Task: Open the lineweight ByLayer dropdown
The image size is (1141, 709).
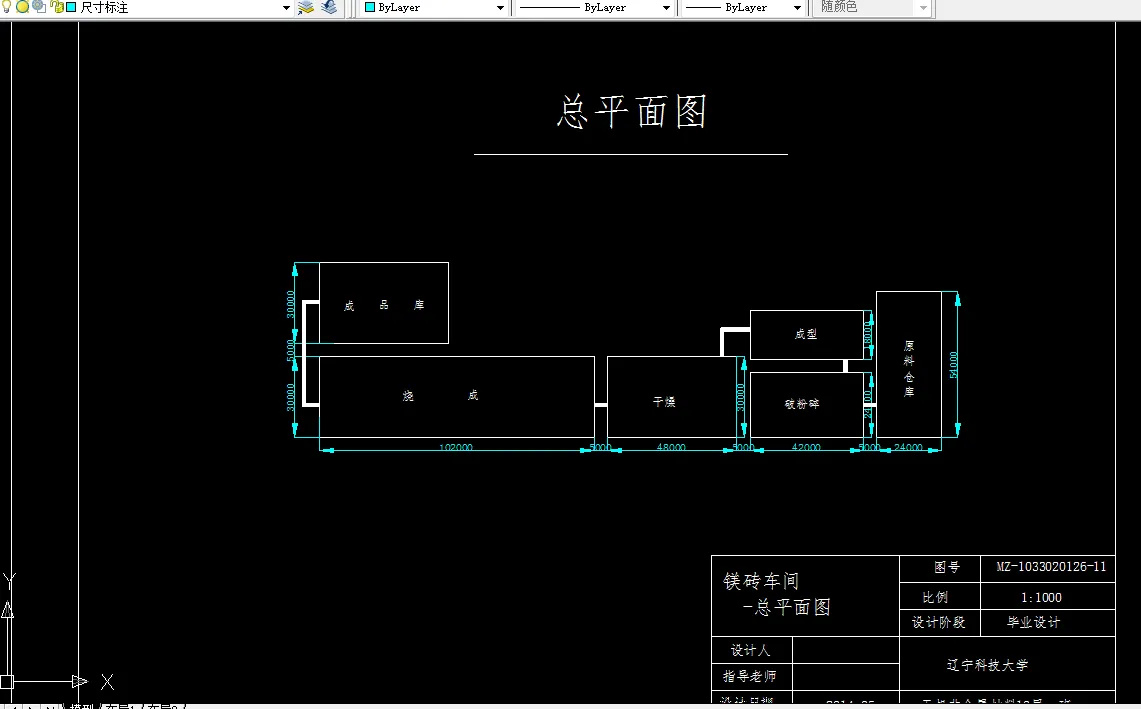Action: point(795,8)
